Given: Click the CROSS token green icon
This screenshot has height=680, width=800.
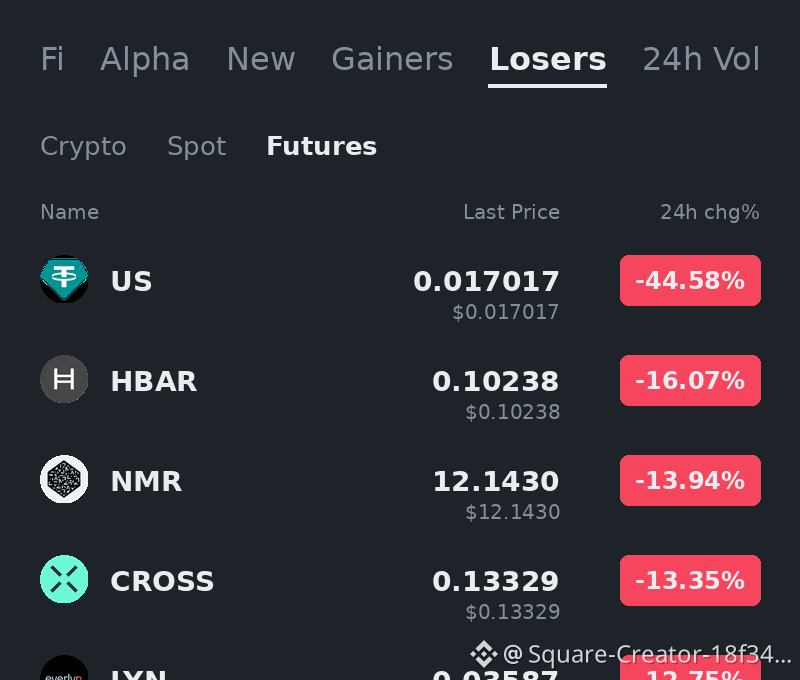Looking at the screenshot, I should (64, 579).
